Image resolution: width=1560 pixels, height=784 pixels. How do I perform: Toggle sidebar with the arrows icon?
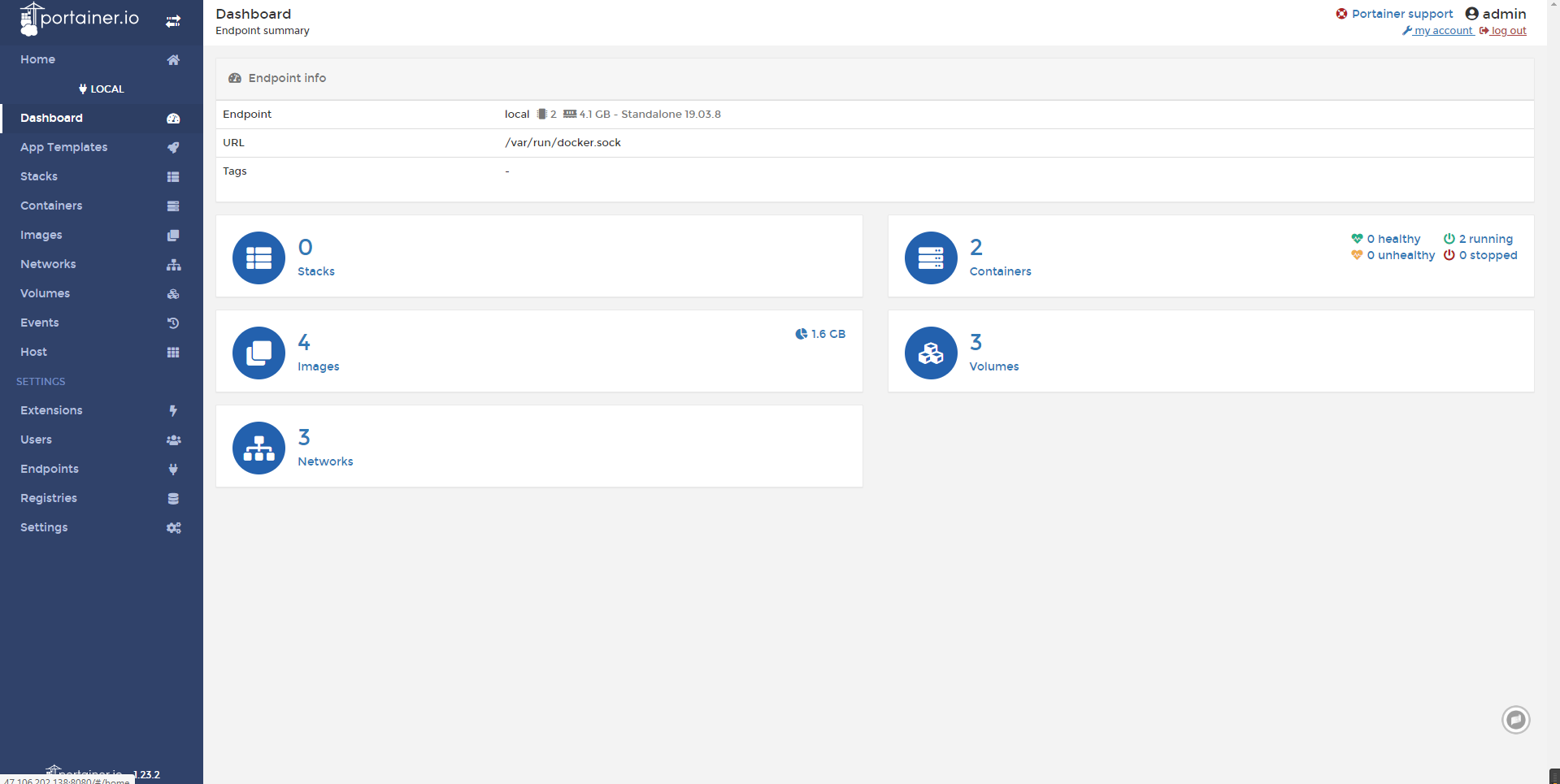173,21
